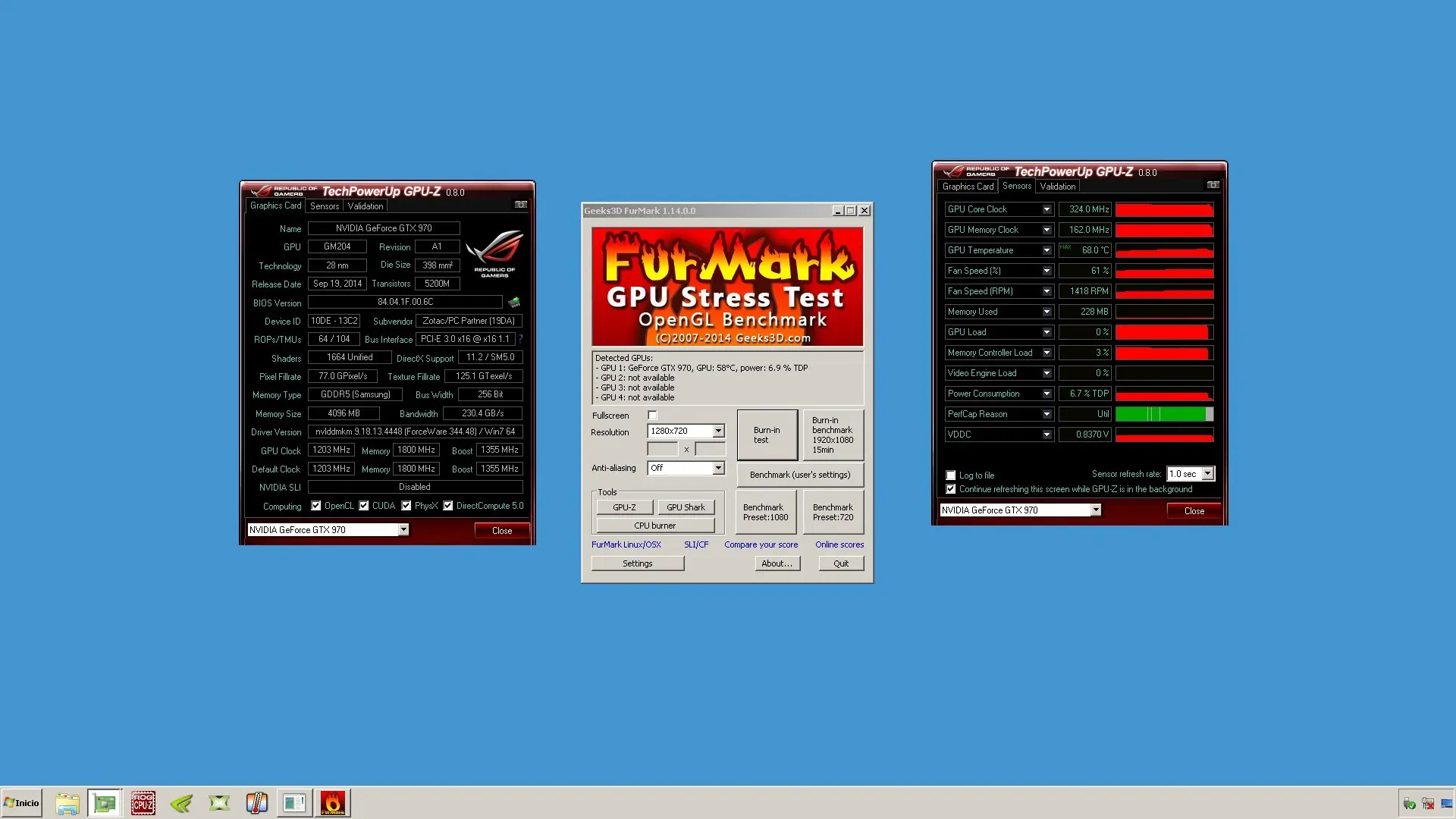
Task: Open the thermometer temperature app in taskbar
Action: [x=257, y=803]
